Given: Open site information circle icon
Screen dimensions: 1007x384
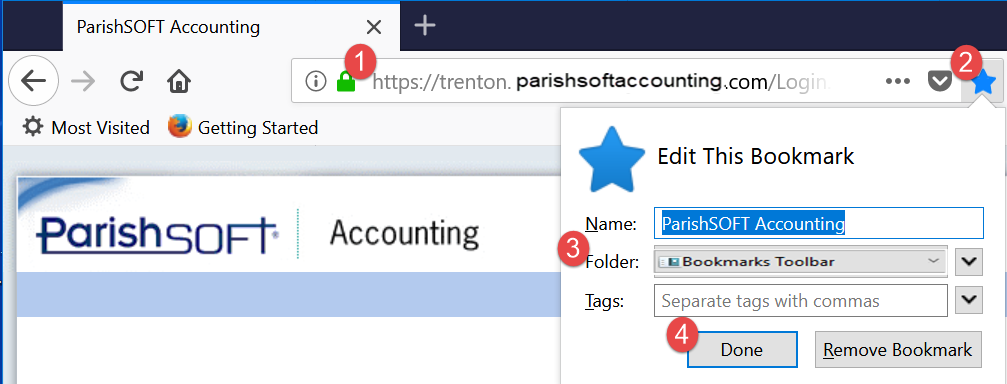Looking at the screenshot, I should pos(315,81).
